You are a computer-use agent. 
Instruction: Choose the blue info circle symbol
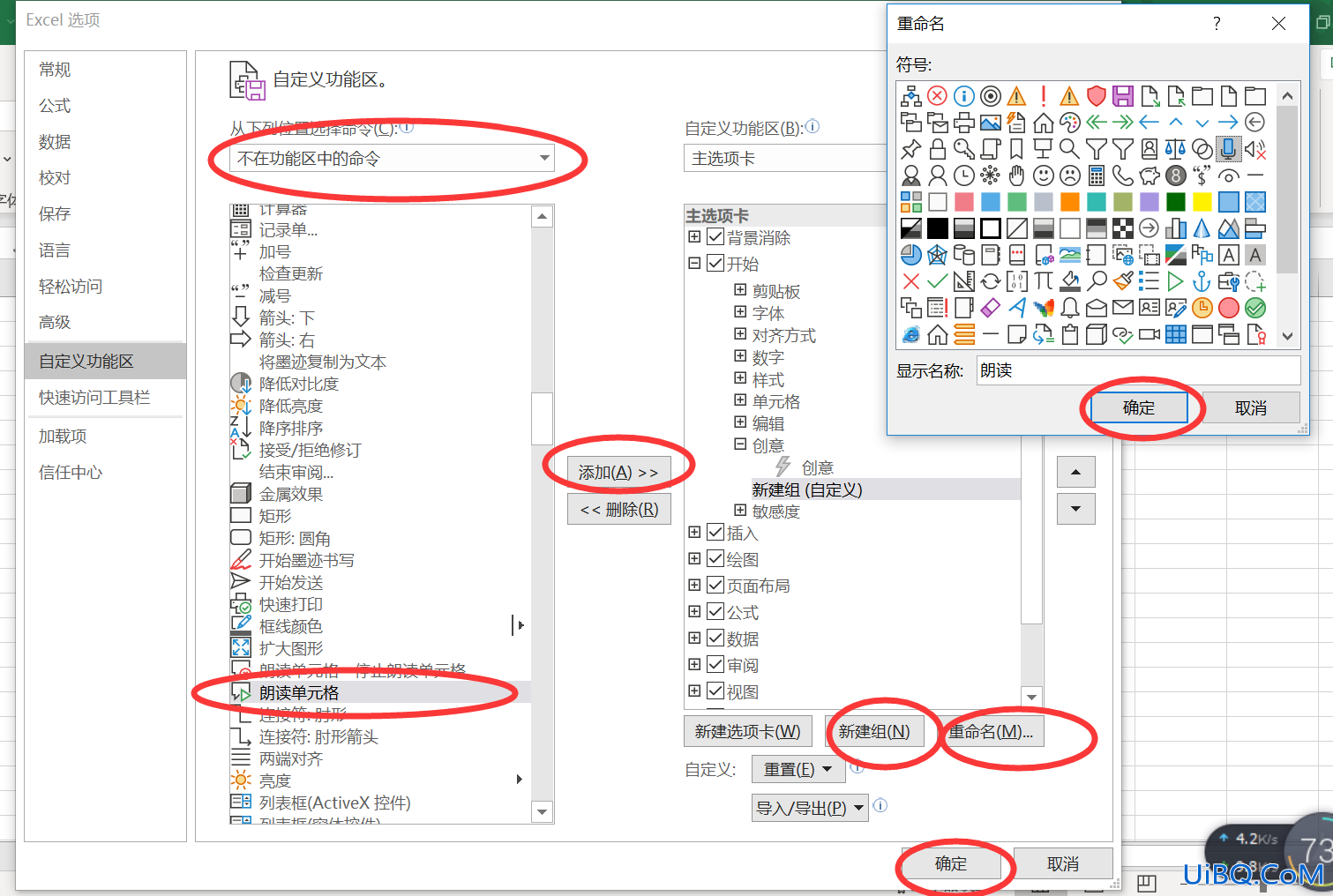964,96
